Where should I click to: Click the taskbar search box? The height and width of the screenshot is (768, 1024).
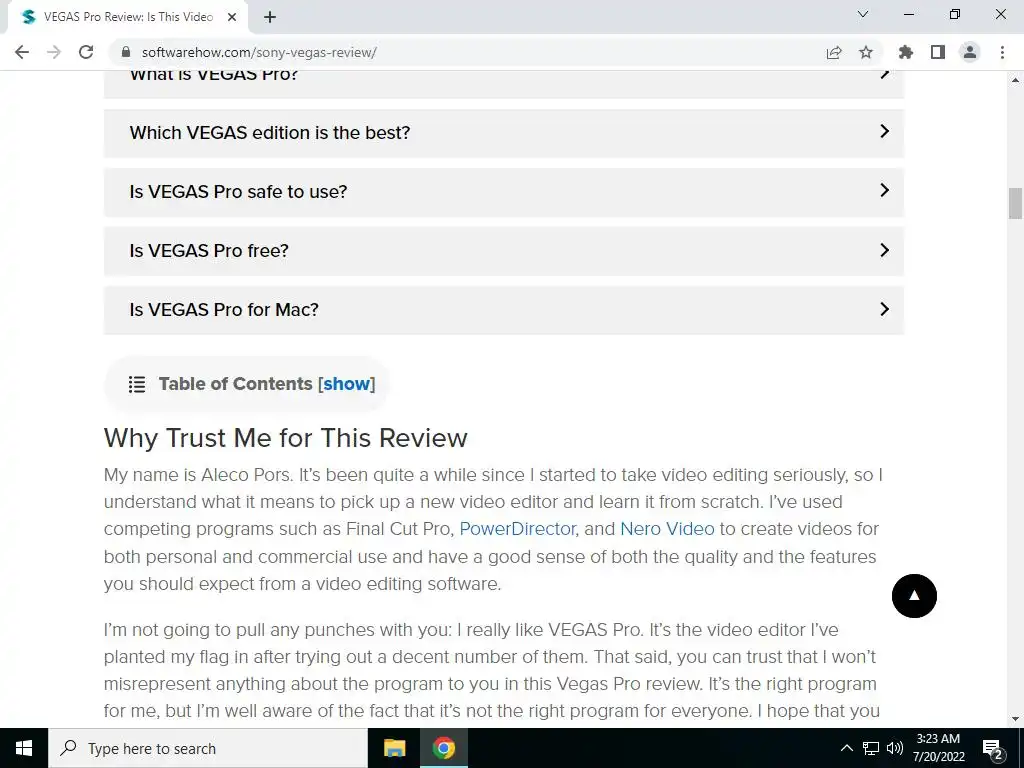[x=208, y=748]
